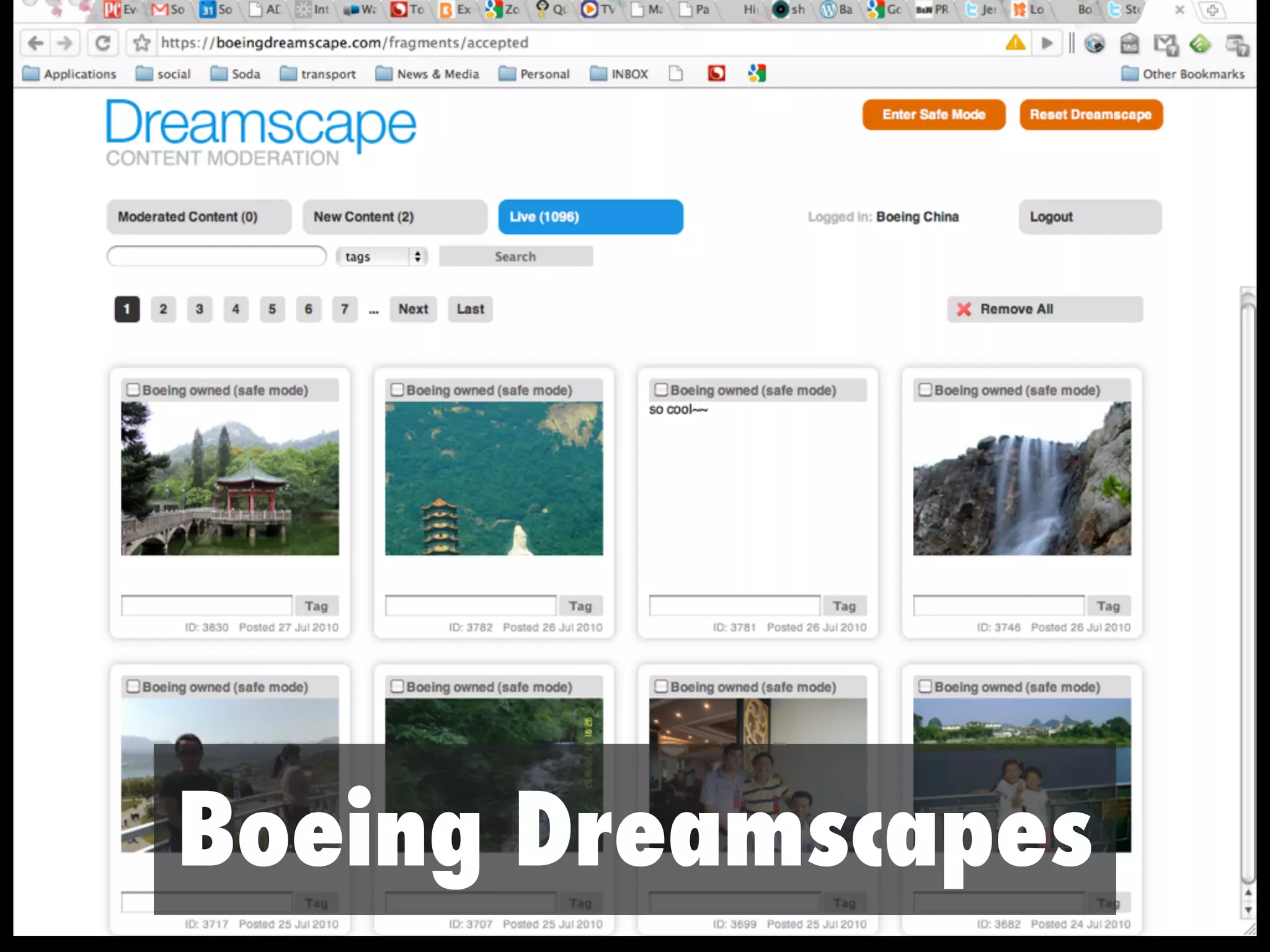Open the globe extension icon
Screen dimensions: 1270x952
tap(1095, 43)
